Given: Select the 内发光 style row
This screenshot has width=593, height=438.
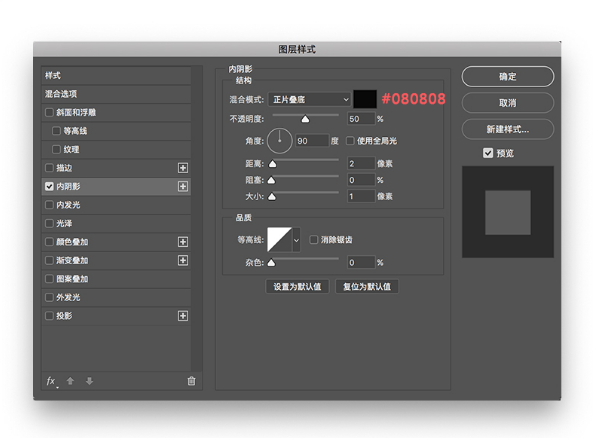Looking at the screenshot, I should tap(116, 205).
